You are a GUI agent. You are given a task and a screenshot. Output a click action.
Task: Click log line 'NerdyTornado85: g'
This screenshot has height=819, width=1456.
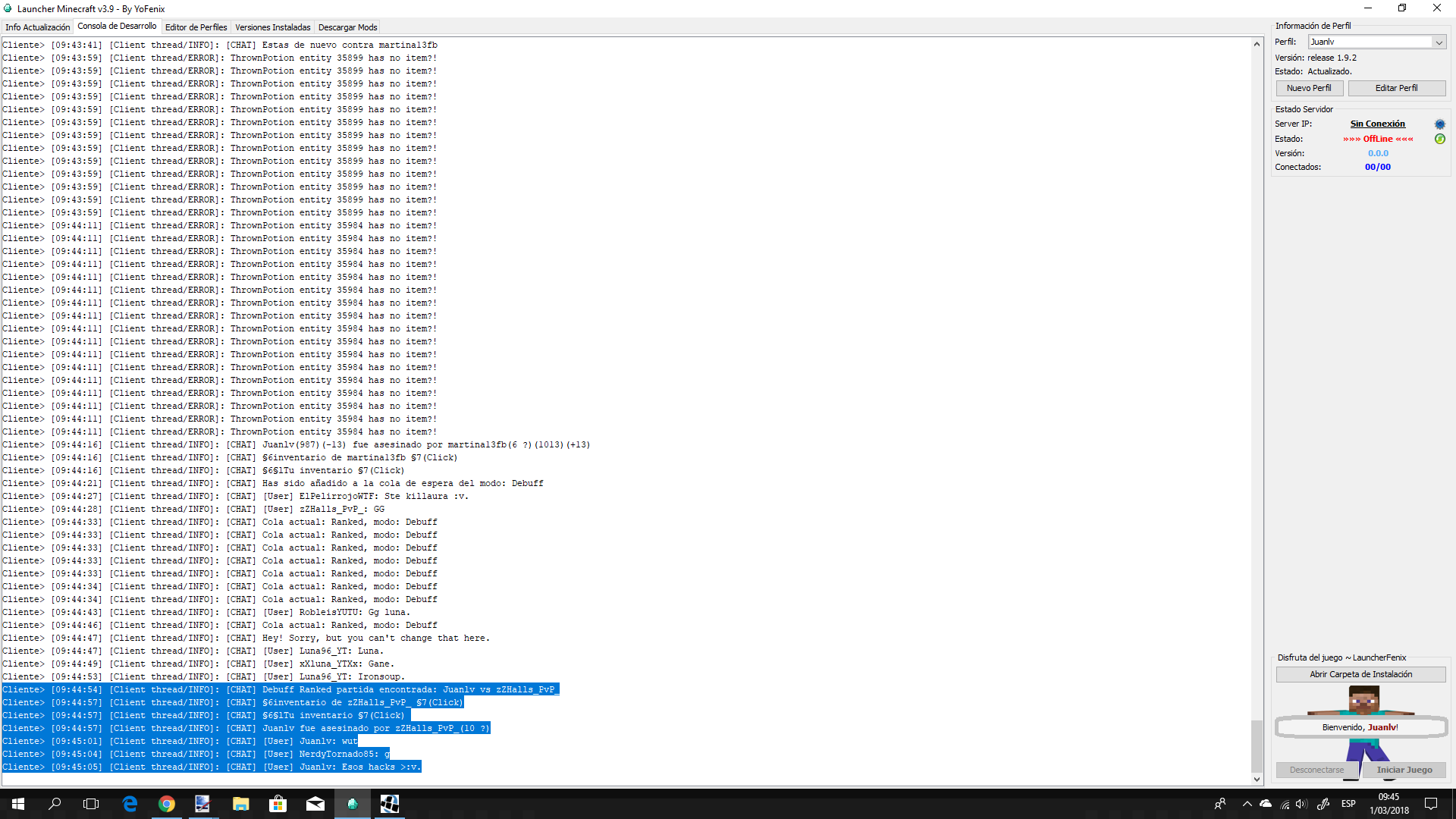tap(196, 755)
